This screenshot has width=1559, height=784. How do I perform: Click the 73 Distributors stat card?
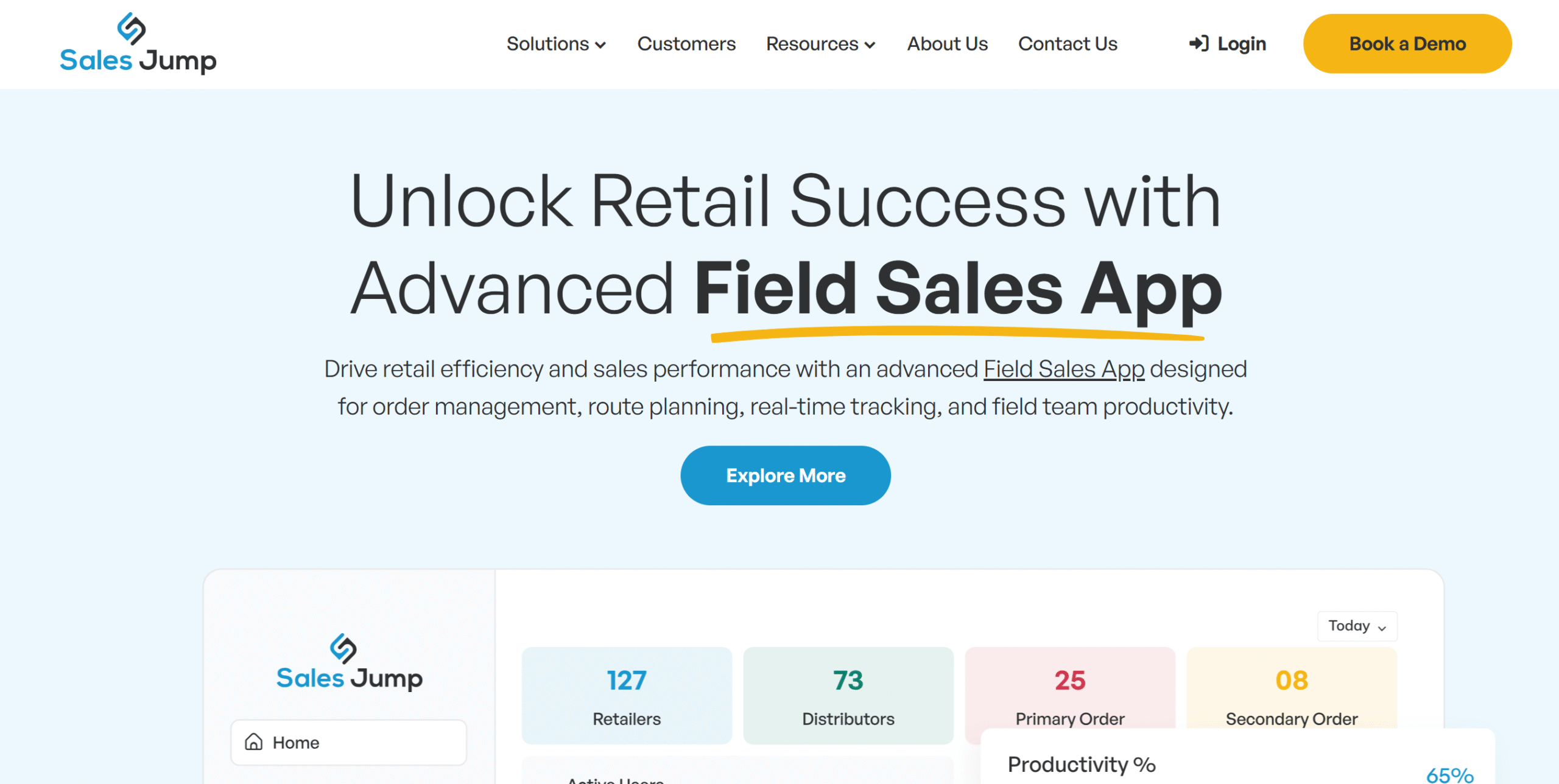848,695
